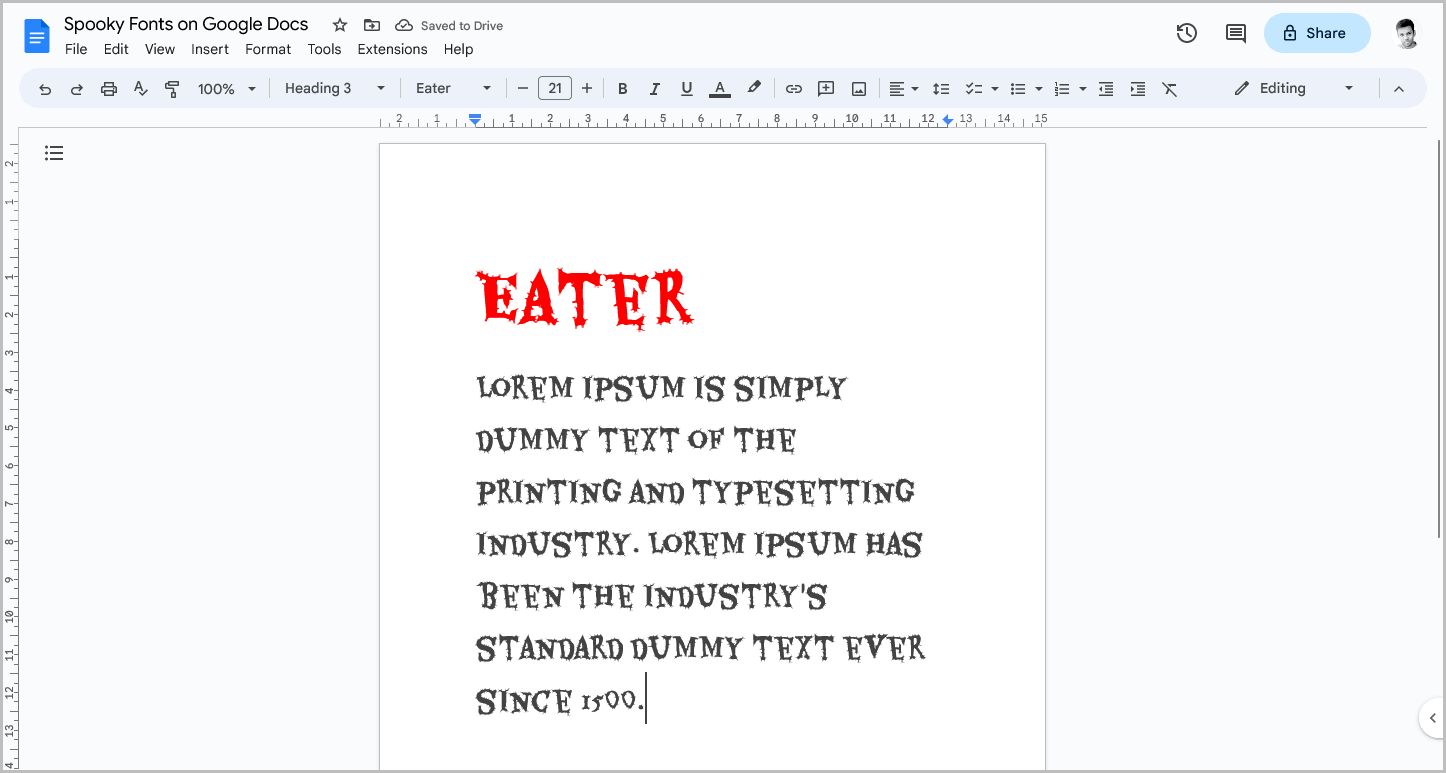This screenshot has height=773, width=1446.
Task: Select the paint format tool
Action: tap(172, 88)
